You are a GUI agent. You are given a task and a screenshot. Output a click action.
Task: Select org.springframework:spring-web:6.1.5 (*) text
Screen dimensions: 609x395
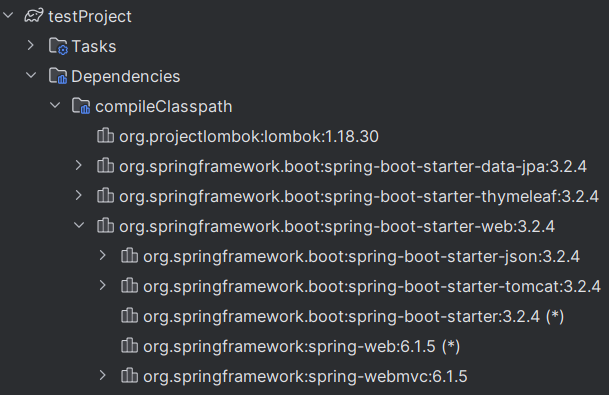click(x=302, y=346)
